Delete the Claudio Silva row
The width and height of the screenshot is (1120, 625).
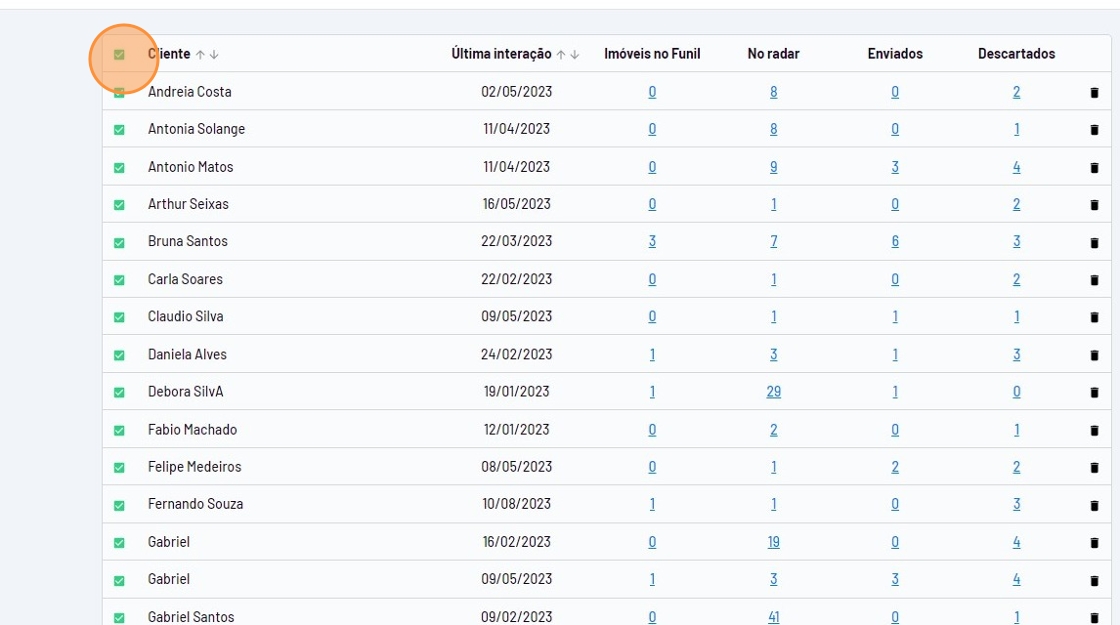(1093, 317)
